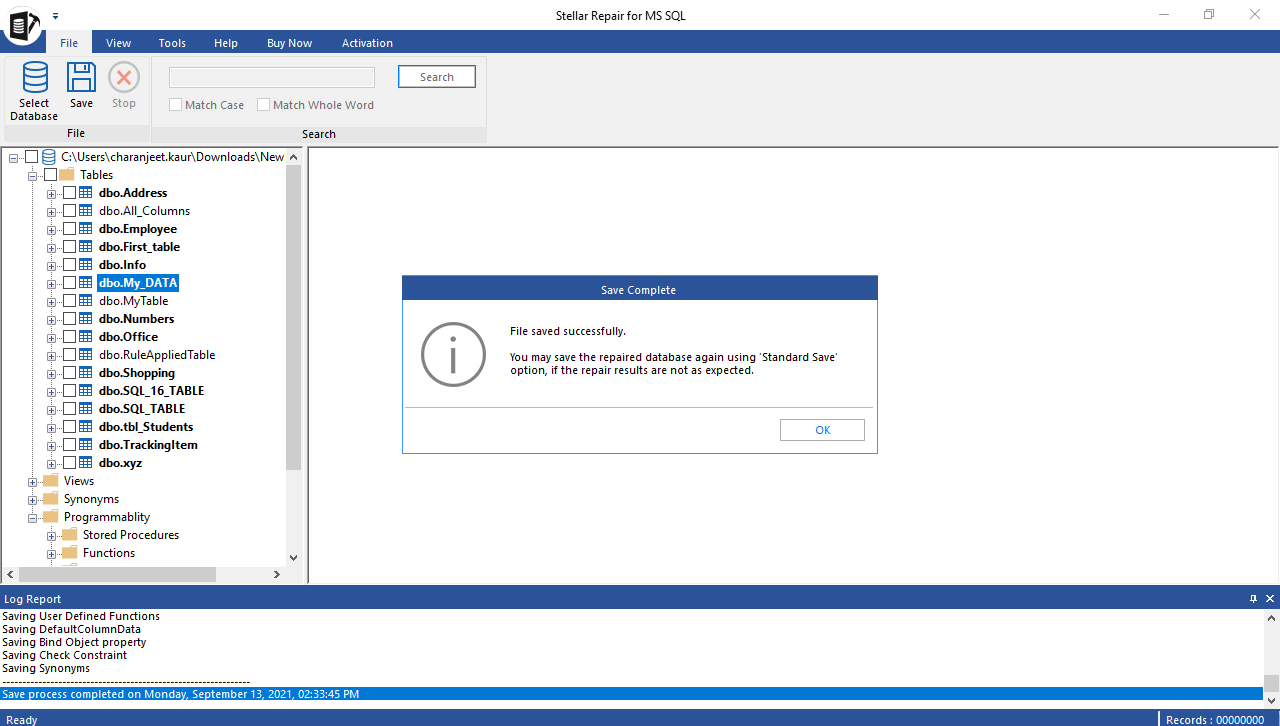This screenshot has width=1280, height=726.
Task: Click table icon next to dbo.All_Columns
Action: pos(86,211)
